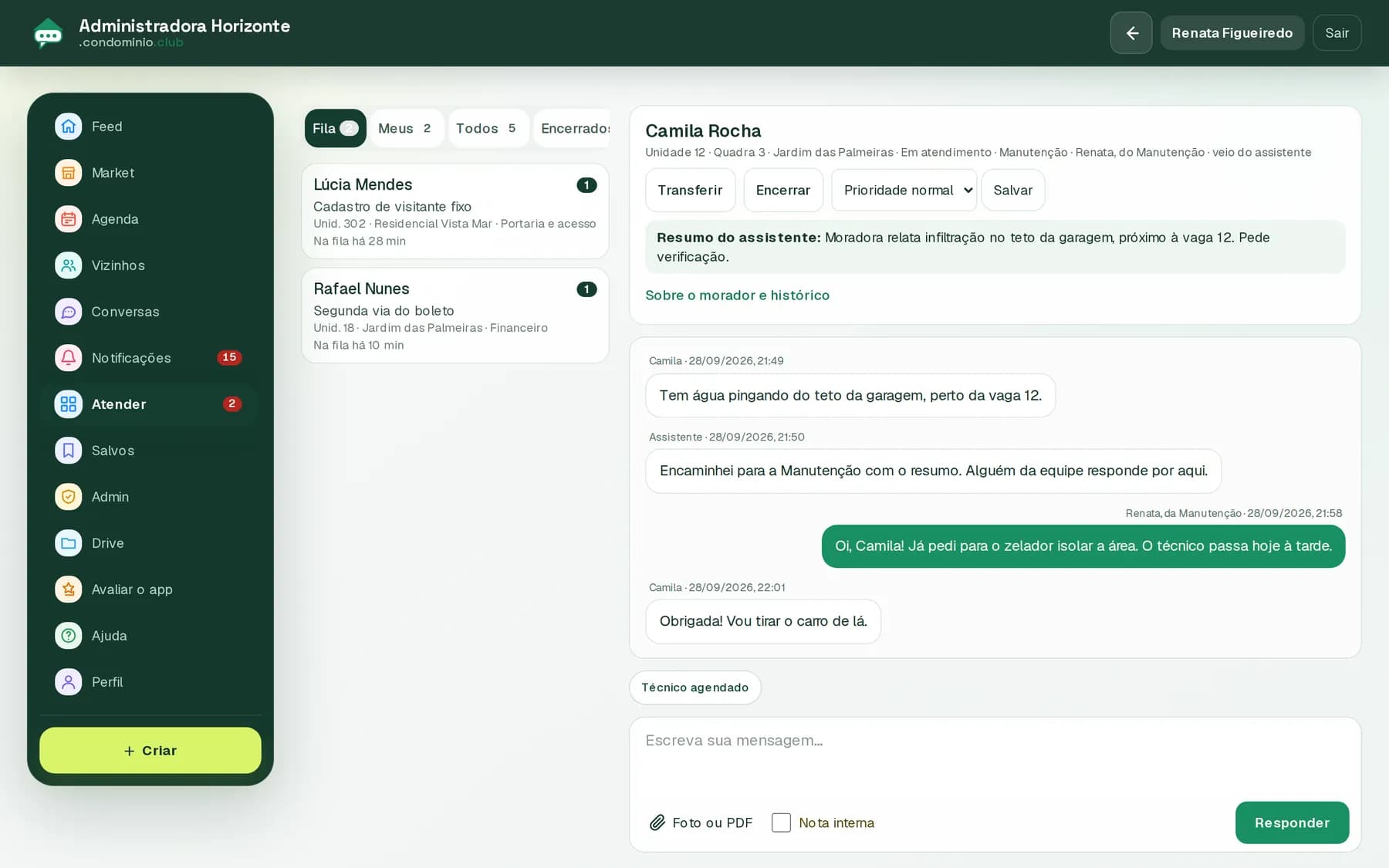Click Notificações badge showing 15

[x=229, y=357]
